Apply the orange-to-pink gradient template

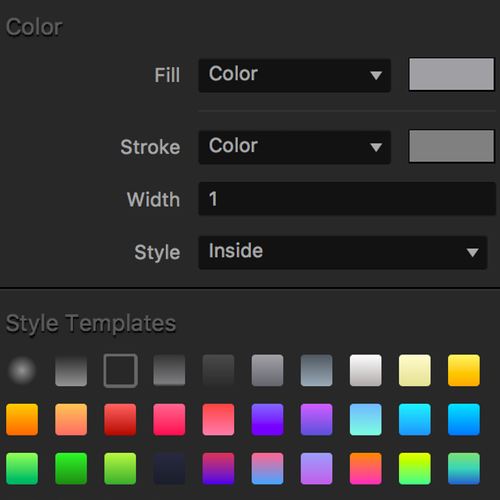[x=366, y=468]
